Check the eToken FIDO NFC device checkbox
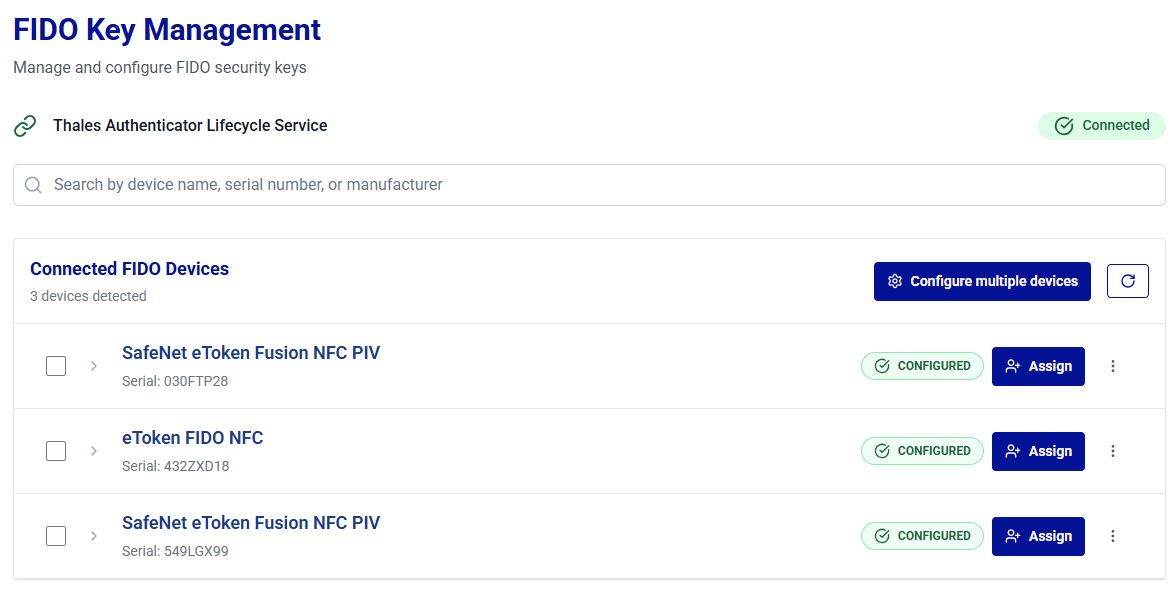The height and width of the screenshot is (593, 1176). 56,451
